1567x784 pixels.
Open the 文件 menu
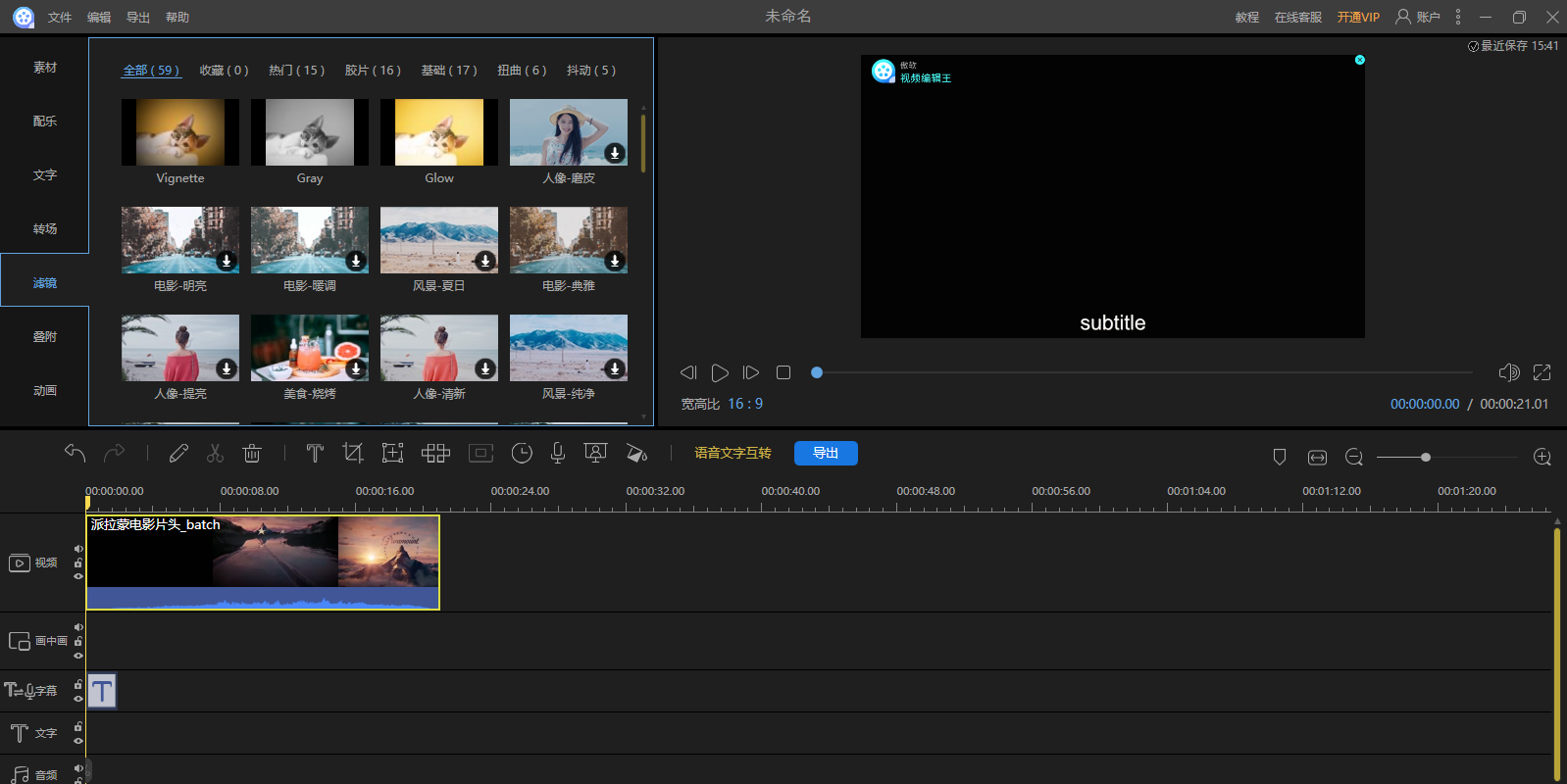point(60,18)
